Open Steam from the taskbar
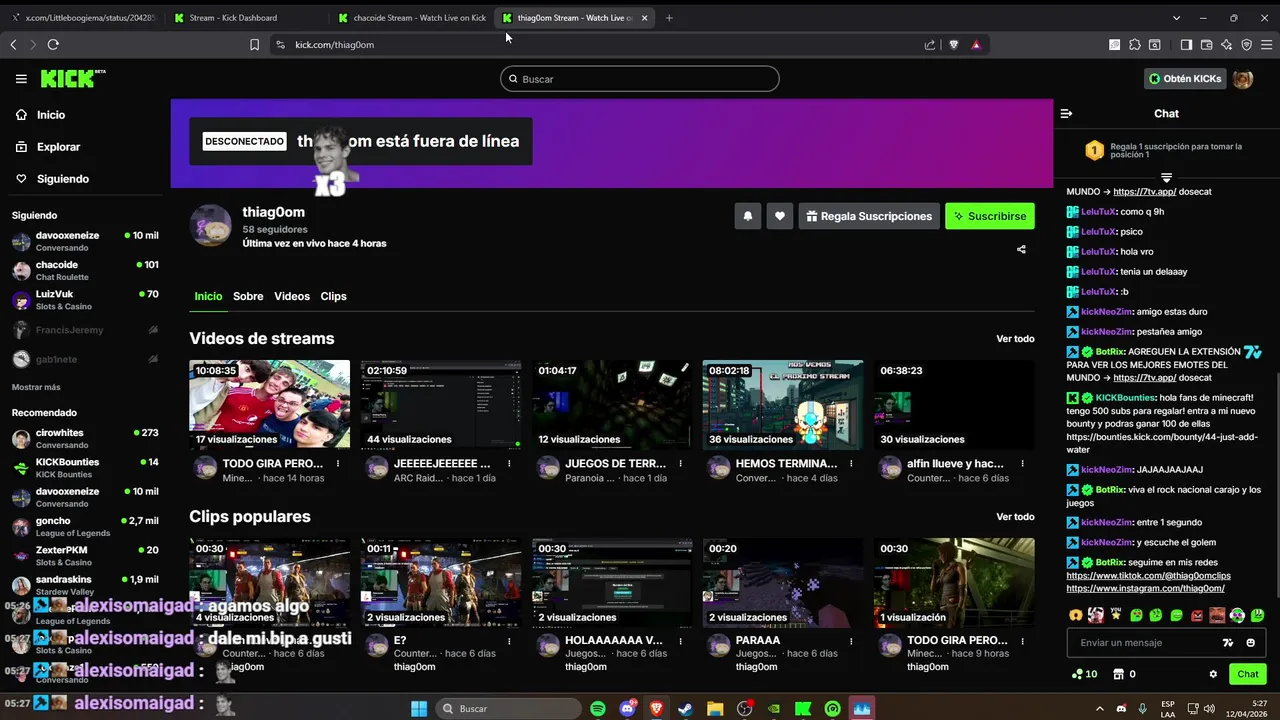 tap(685, 708)
